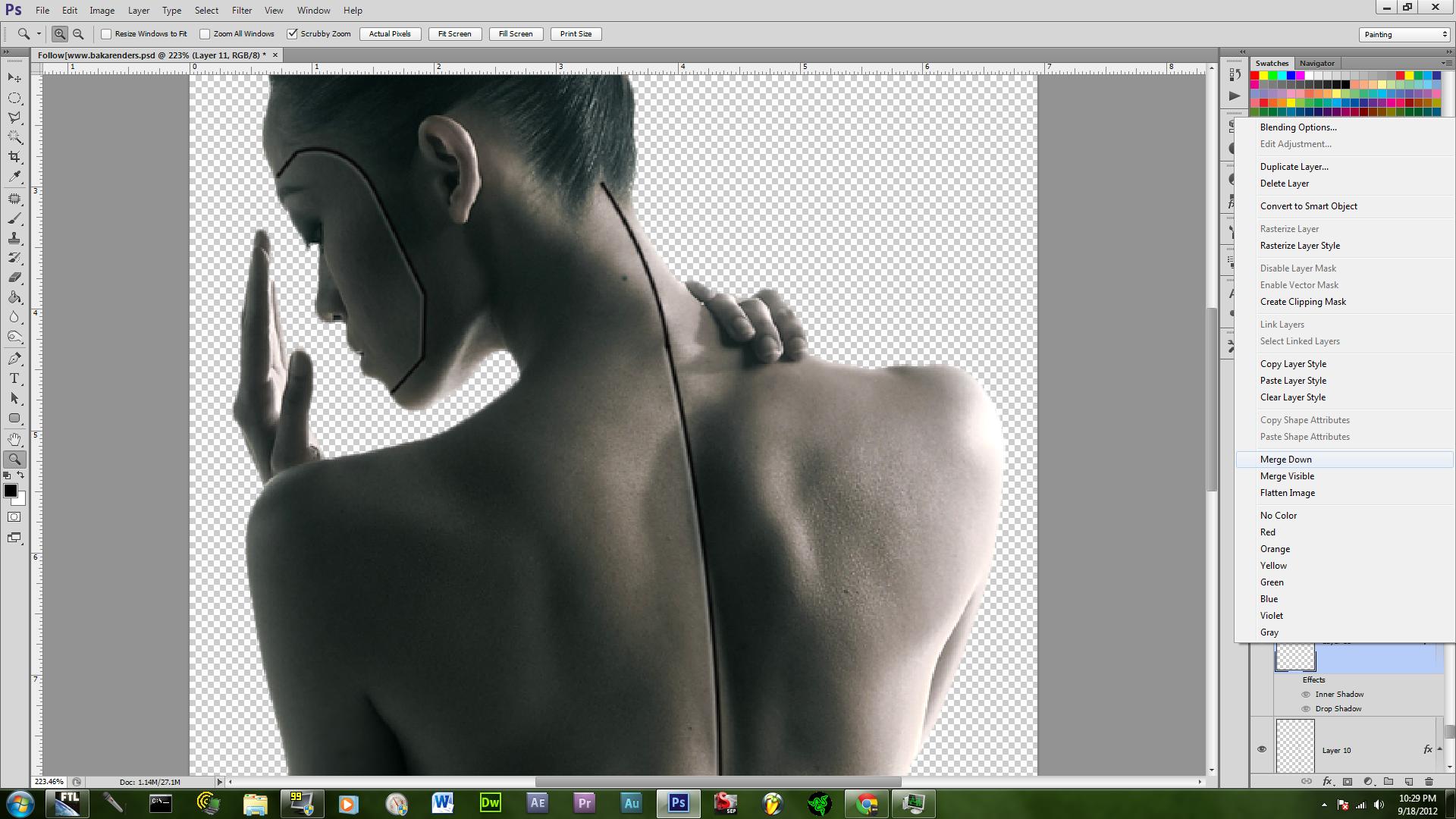Screen dimensions: 1456x819
Task: Select the Blur tool
Action: tap(14, 317)
